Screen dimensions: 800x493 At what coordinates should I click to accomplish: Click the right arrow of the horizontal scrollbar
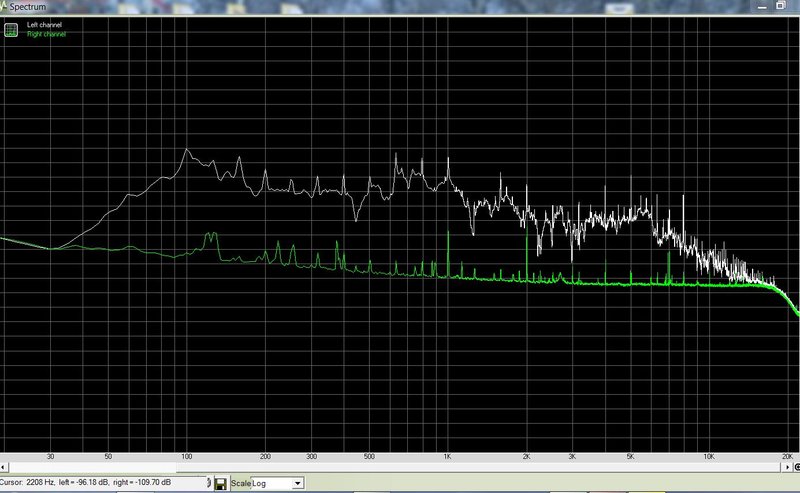tap(788, 467)
